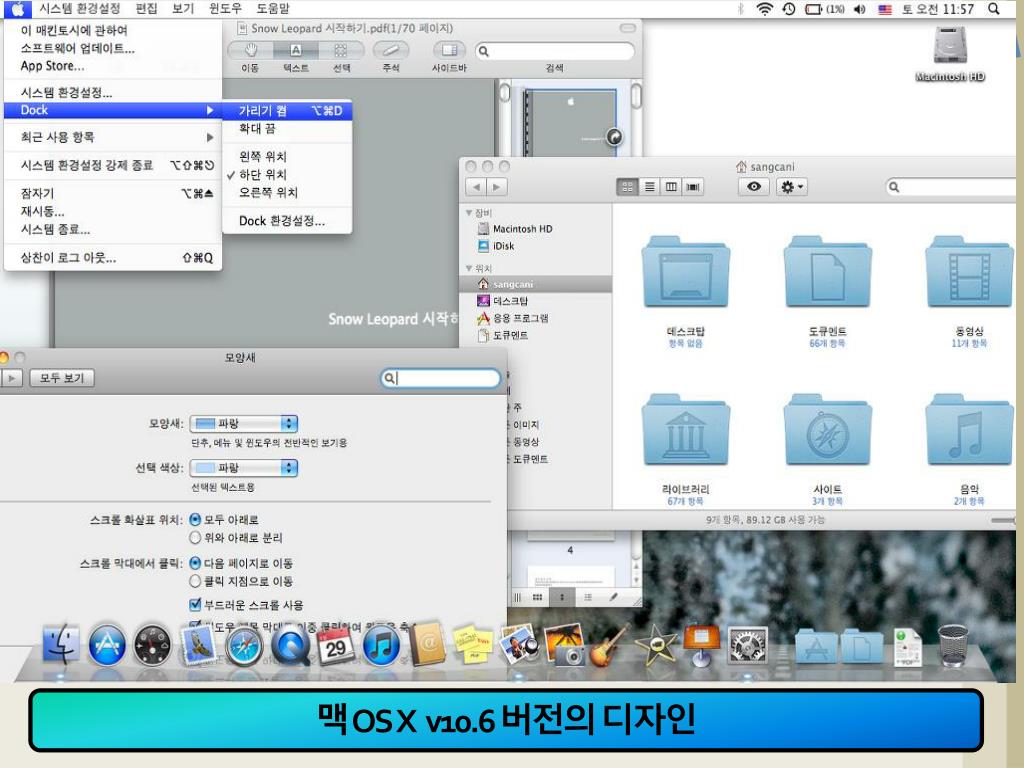Image resolution: width=1024 pixels, height=768 pixels.
Task: Expand the 최근 사용 항목 submenu
Action: 112,137
